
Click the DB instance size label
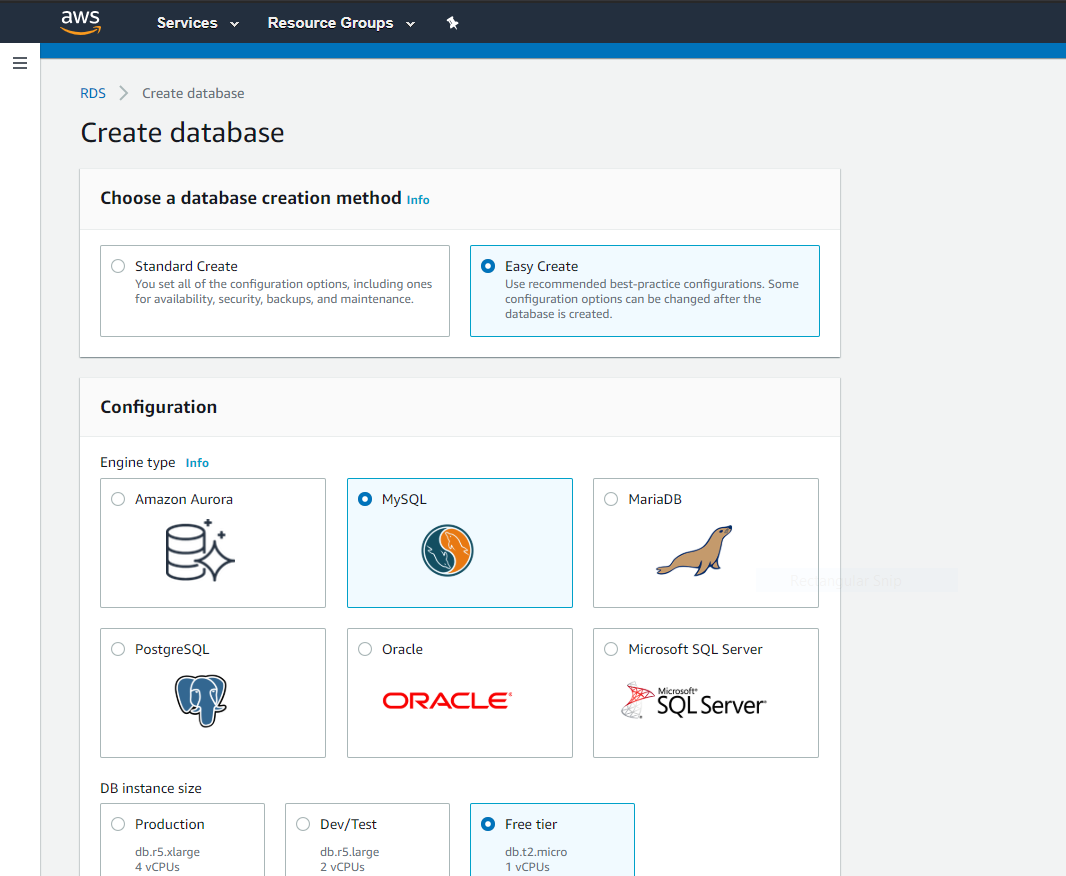[151, 788]
